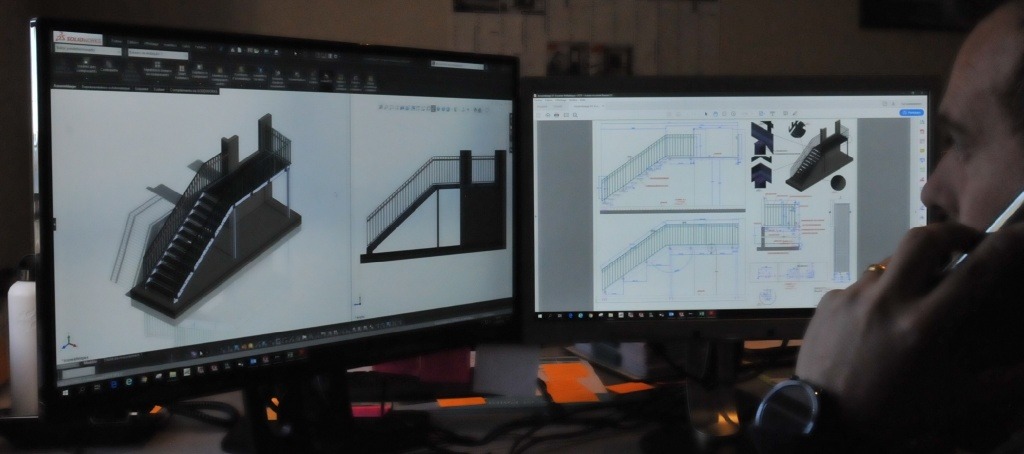1024x454 pixels.
Task: Click the search magnifier in Acrobat toolbar
Action: [575, 115]
